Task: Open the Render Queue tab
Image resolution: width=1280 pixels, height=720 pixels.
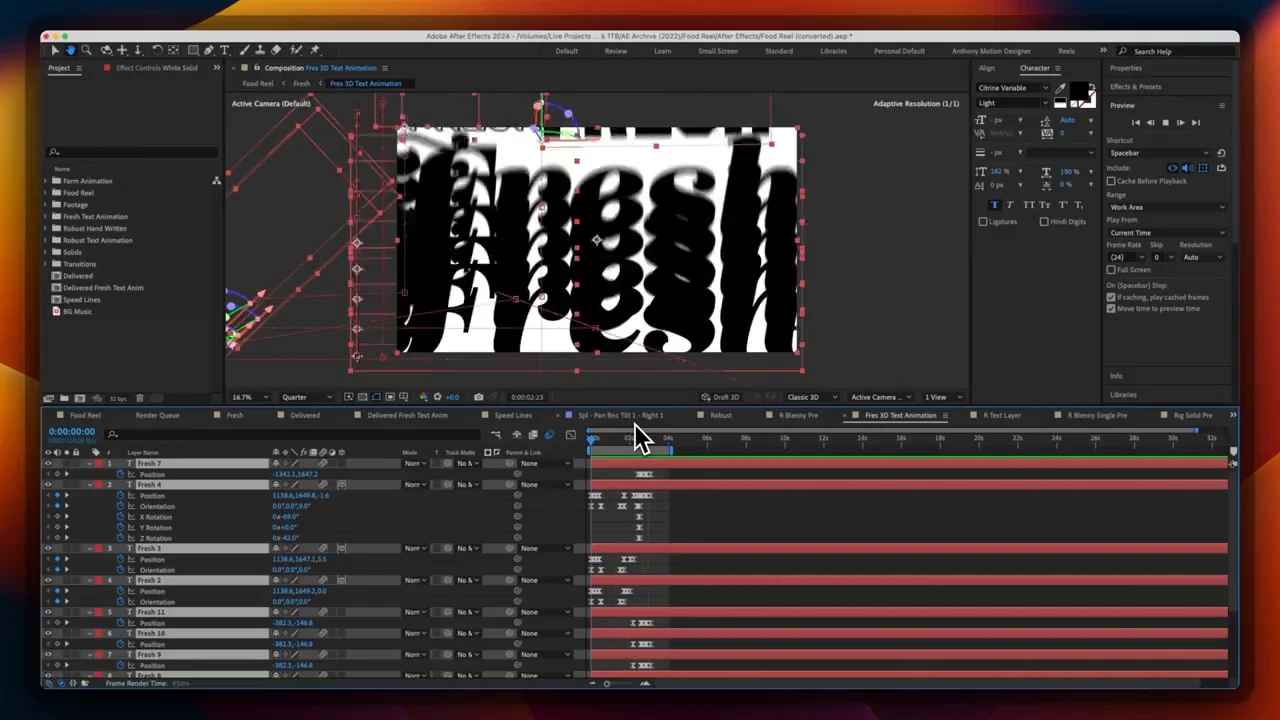Action: click(x=157, y=415)
